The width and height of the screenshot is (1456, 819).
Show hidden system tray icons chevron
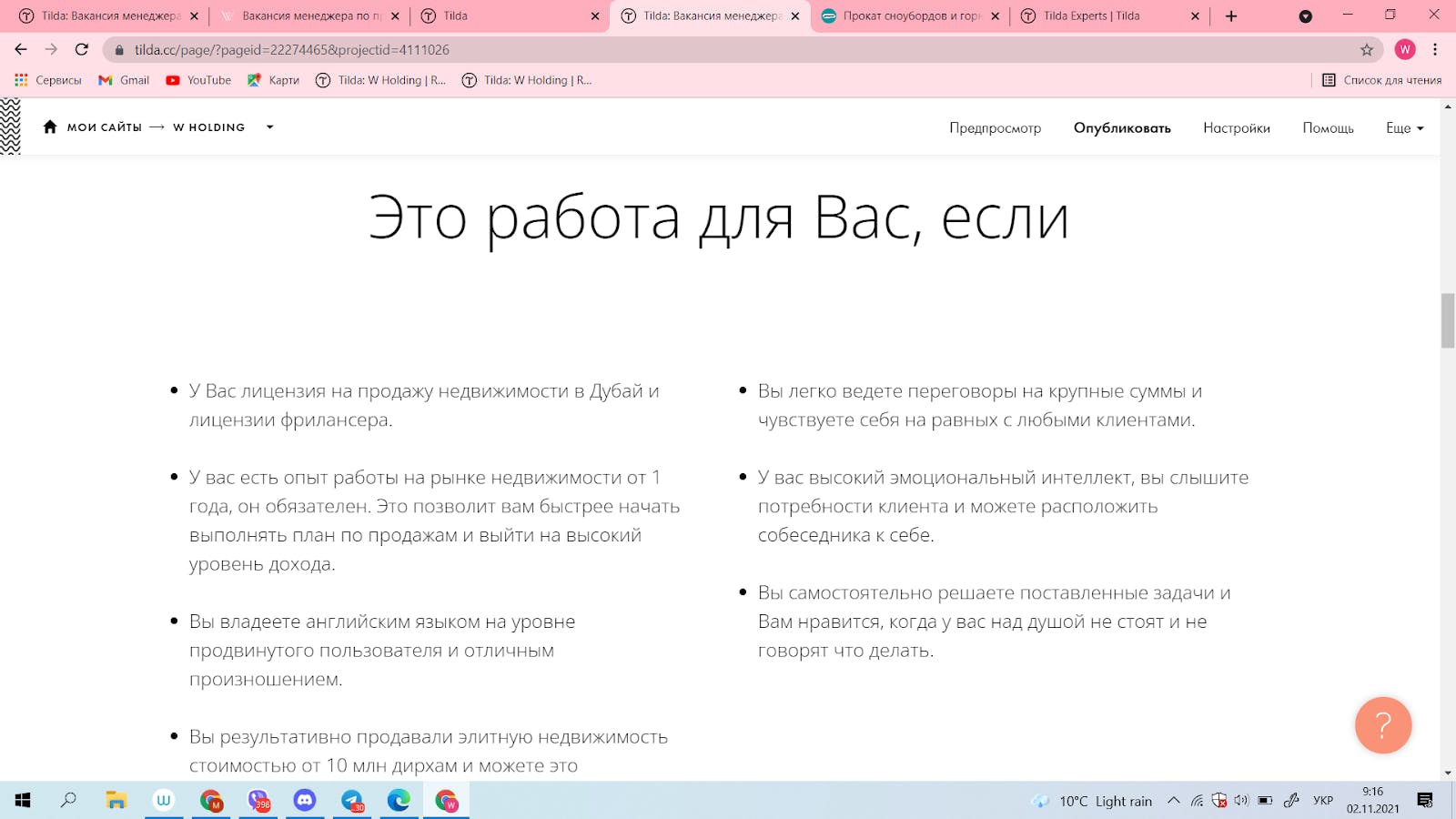[x=1174, y=801]
